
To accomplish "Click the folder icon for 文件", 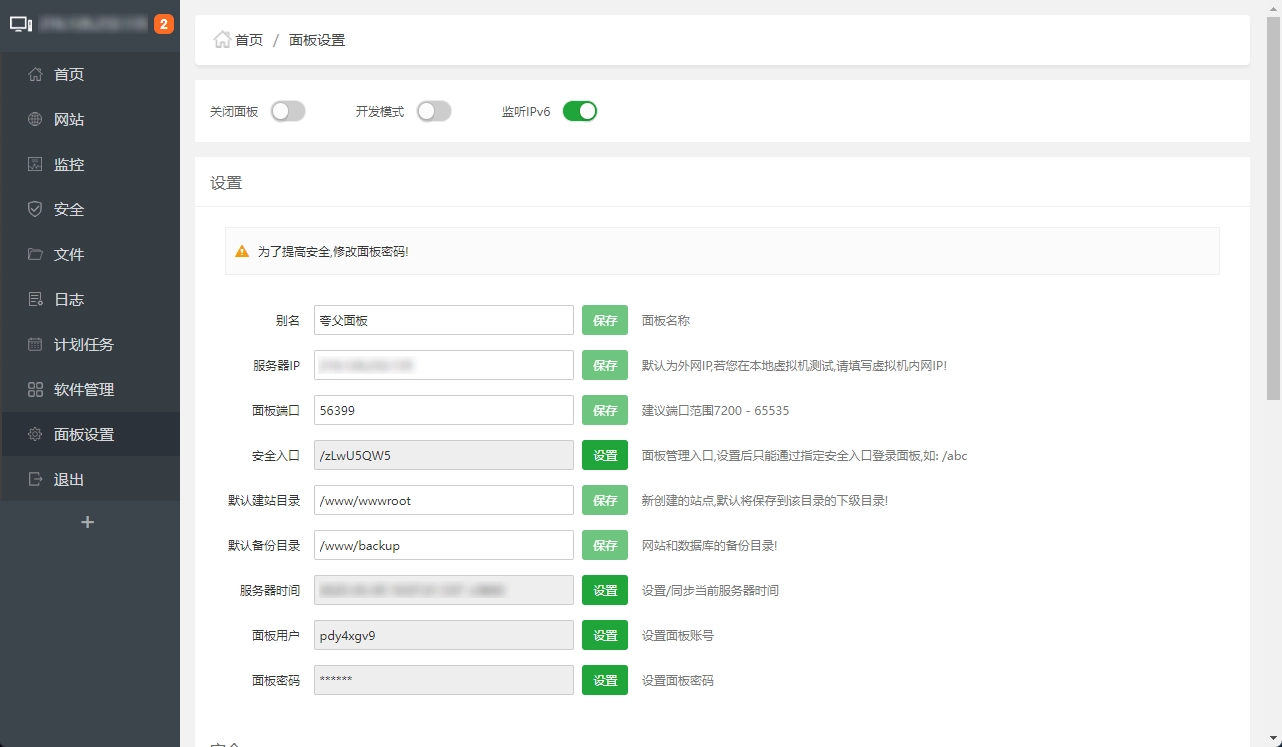I will click(x=35, y=254).
